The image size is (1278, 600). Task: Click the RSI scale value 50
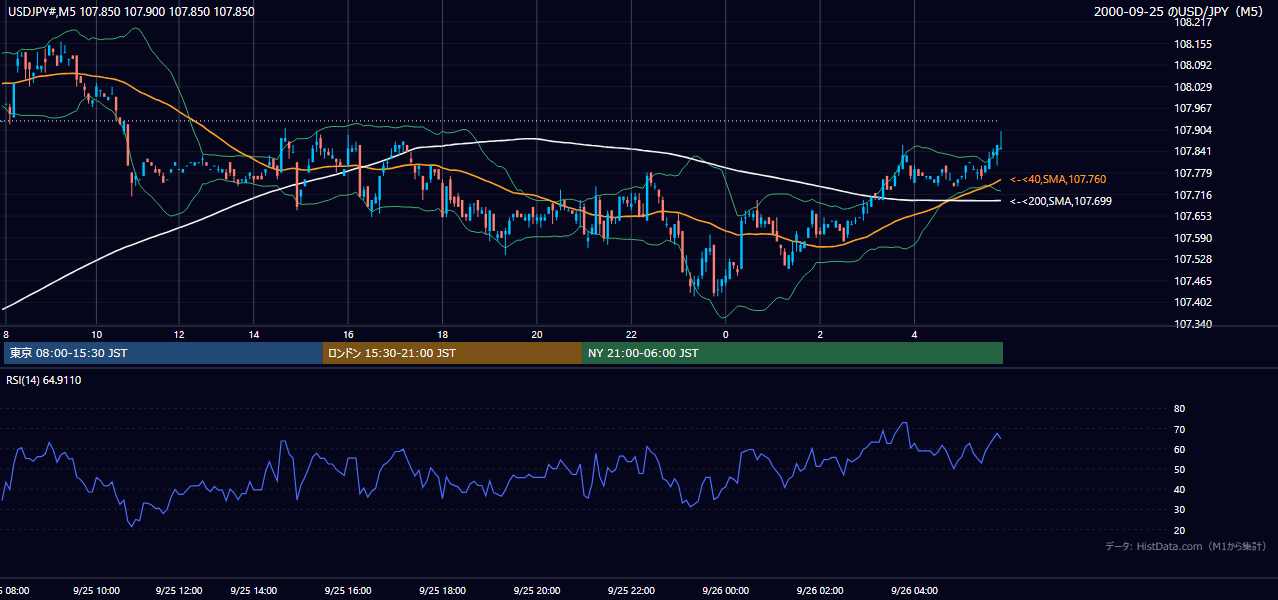[1179, 469]
